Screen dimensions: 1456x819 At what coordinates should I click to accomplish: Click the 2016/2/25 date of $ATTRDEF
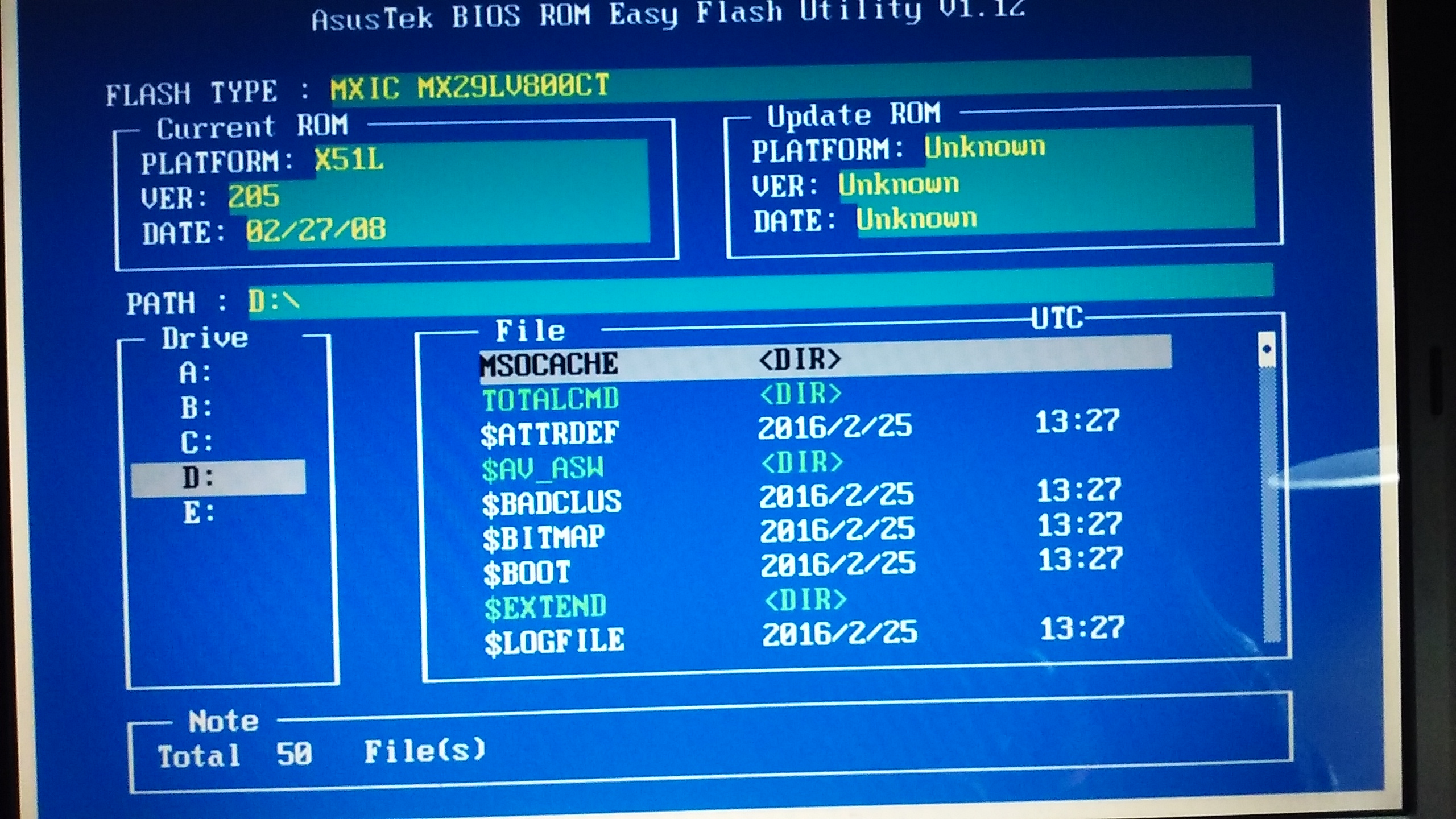pyautogui.click(x=835, y=427)
